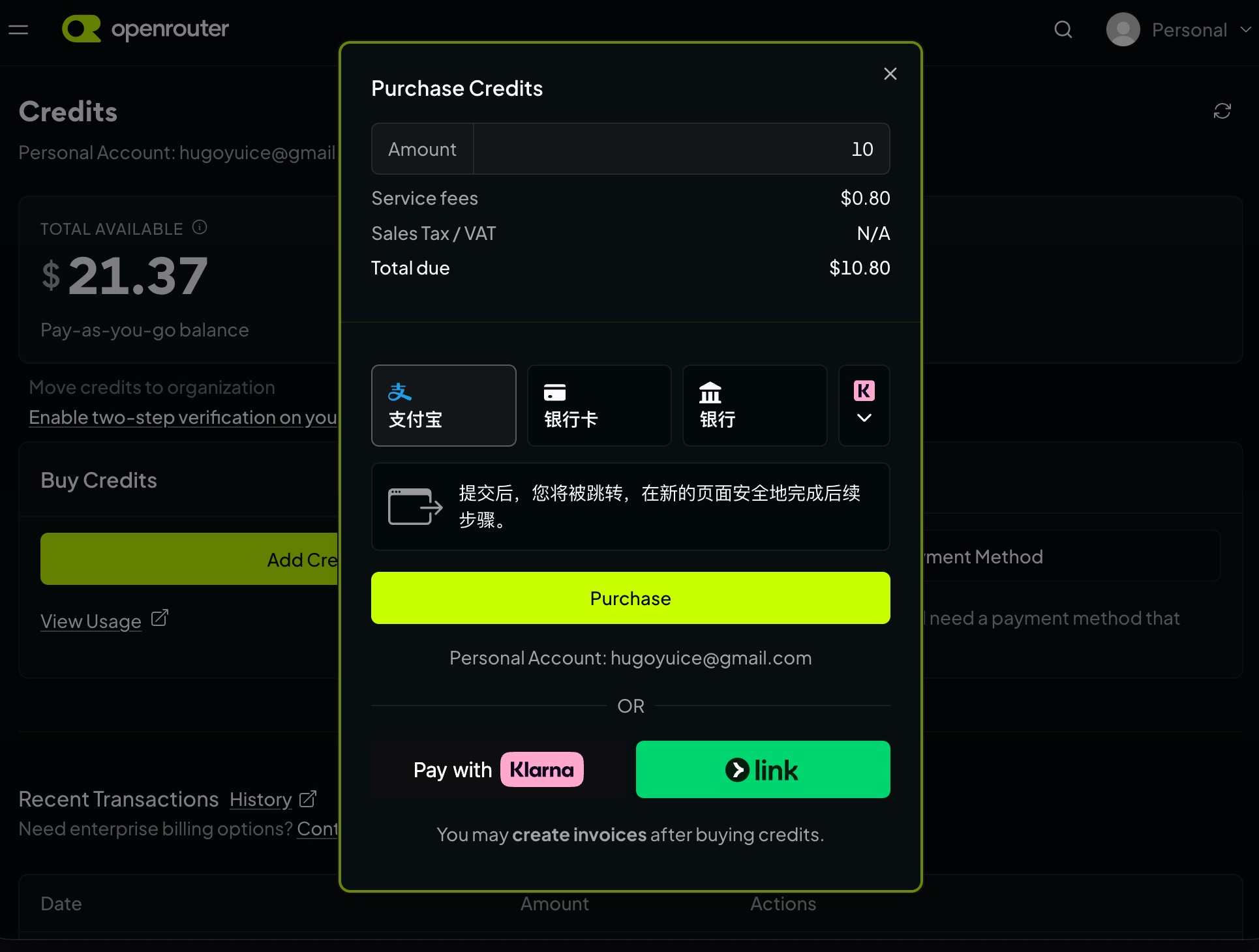Click the Date column header

pos(61,904)
